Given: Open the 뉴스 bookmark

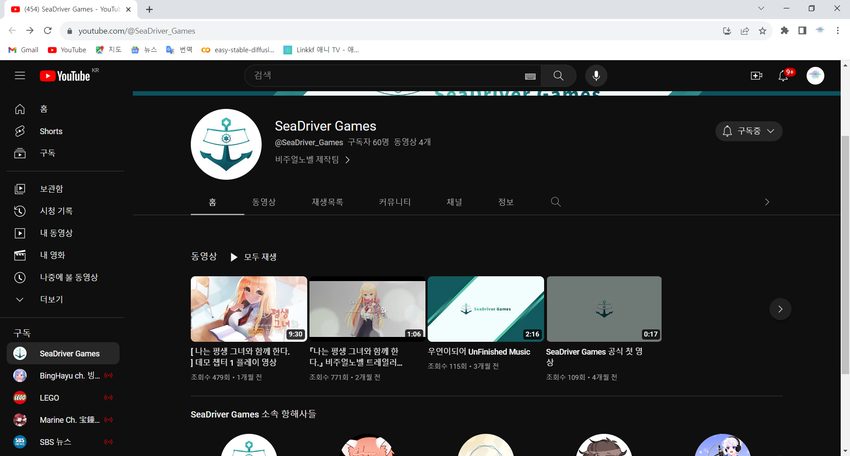Looking at the screenshot, I should [x=144, y=50].
